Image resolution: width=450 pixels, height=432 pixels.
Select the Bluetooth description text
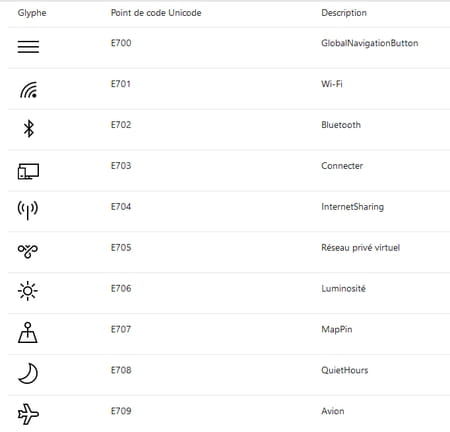click(341, 125)
